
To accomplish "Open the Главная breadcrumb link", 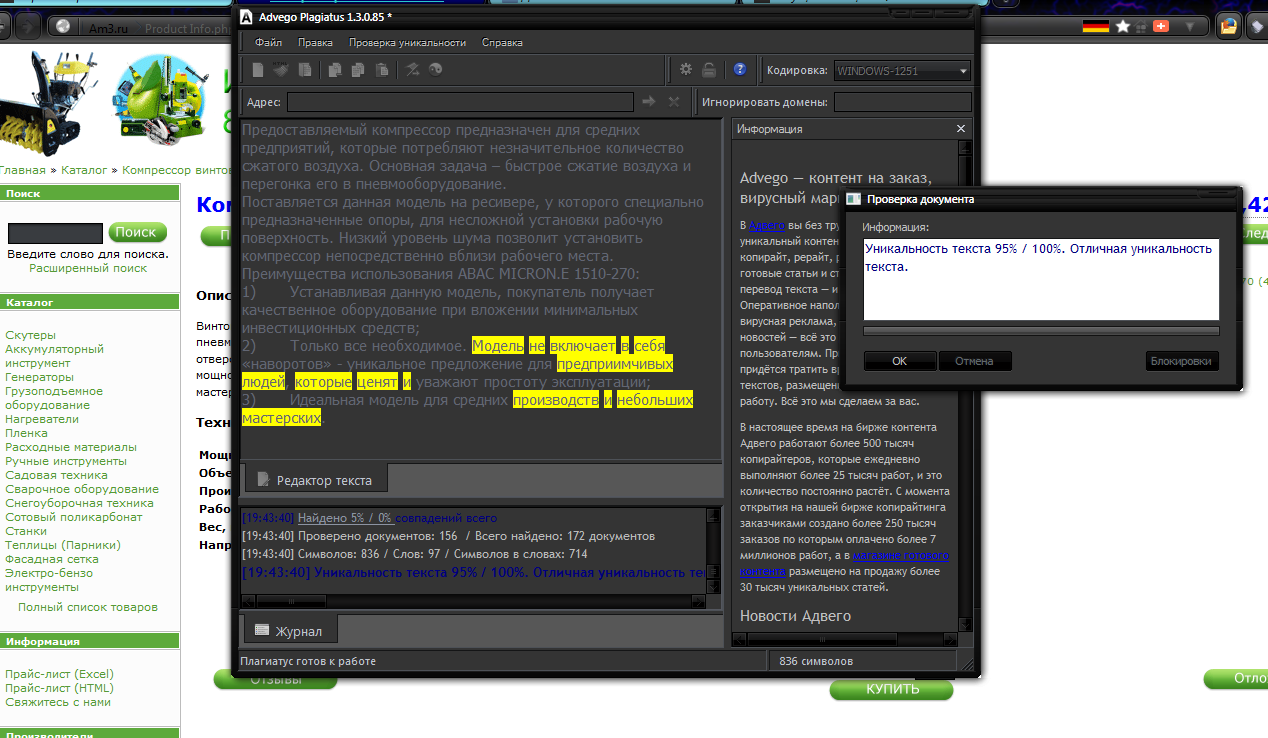I will click(22, 170).
